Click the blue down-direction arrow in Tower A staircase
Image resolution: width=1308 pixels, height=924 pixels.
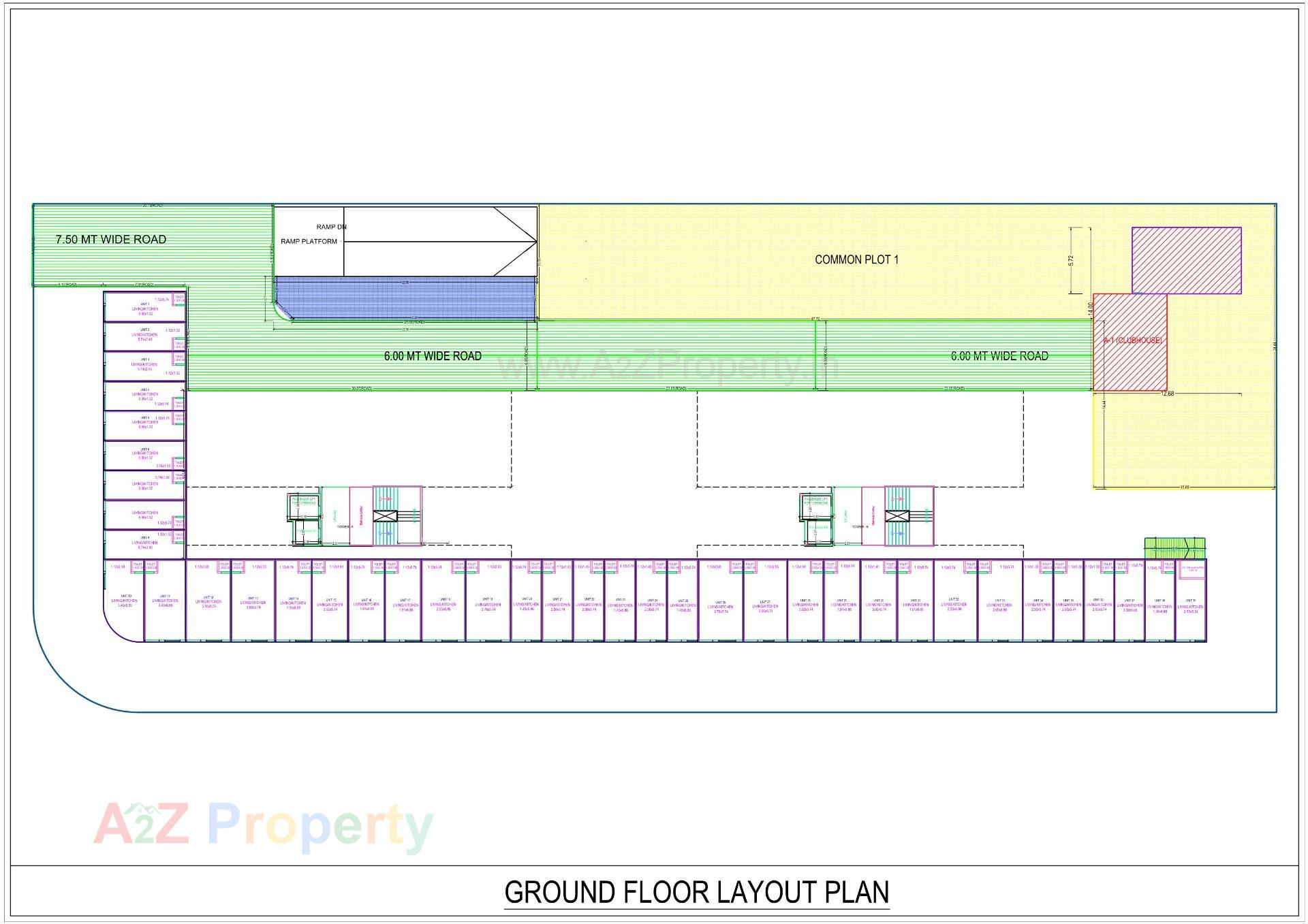386,533
